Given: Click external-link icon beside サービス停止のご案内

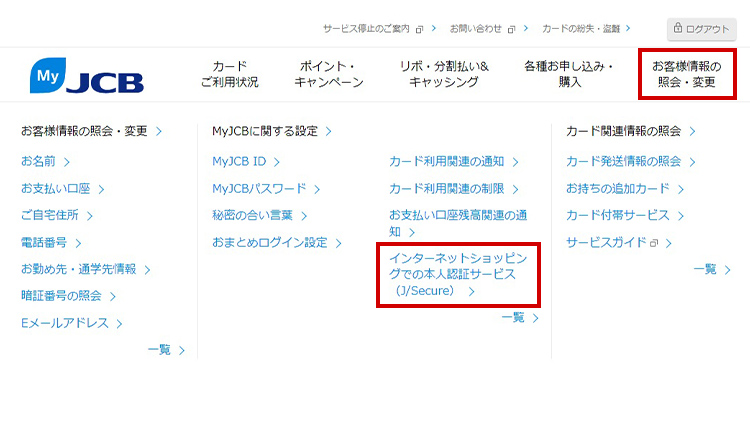Looking at the screenshot, I should [419, 30].
